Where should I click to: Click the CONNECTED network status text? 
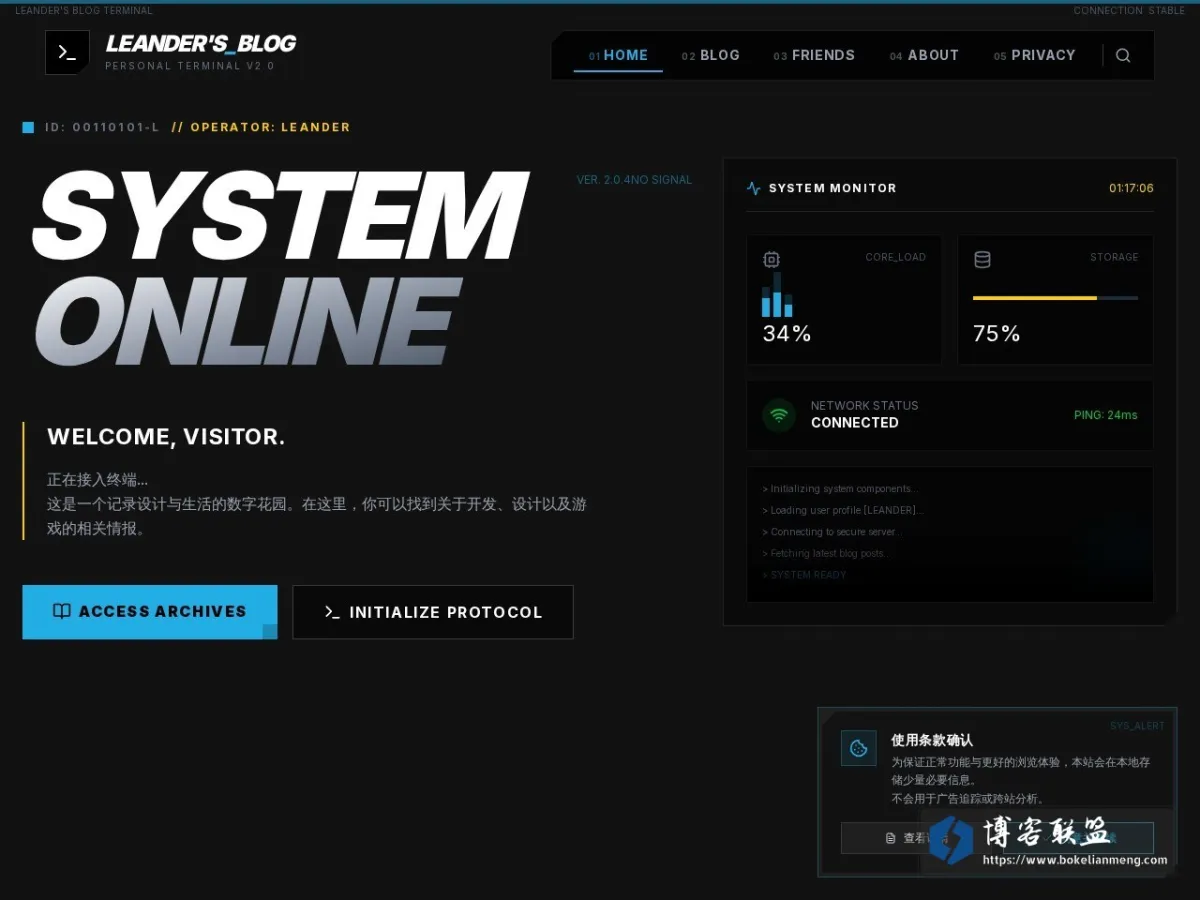click(855, 423)
